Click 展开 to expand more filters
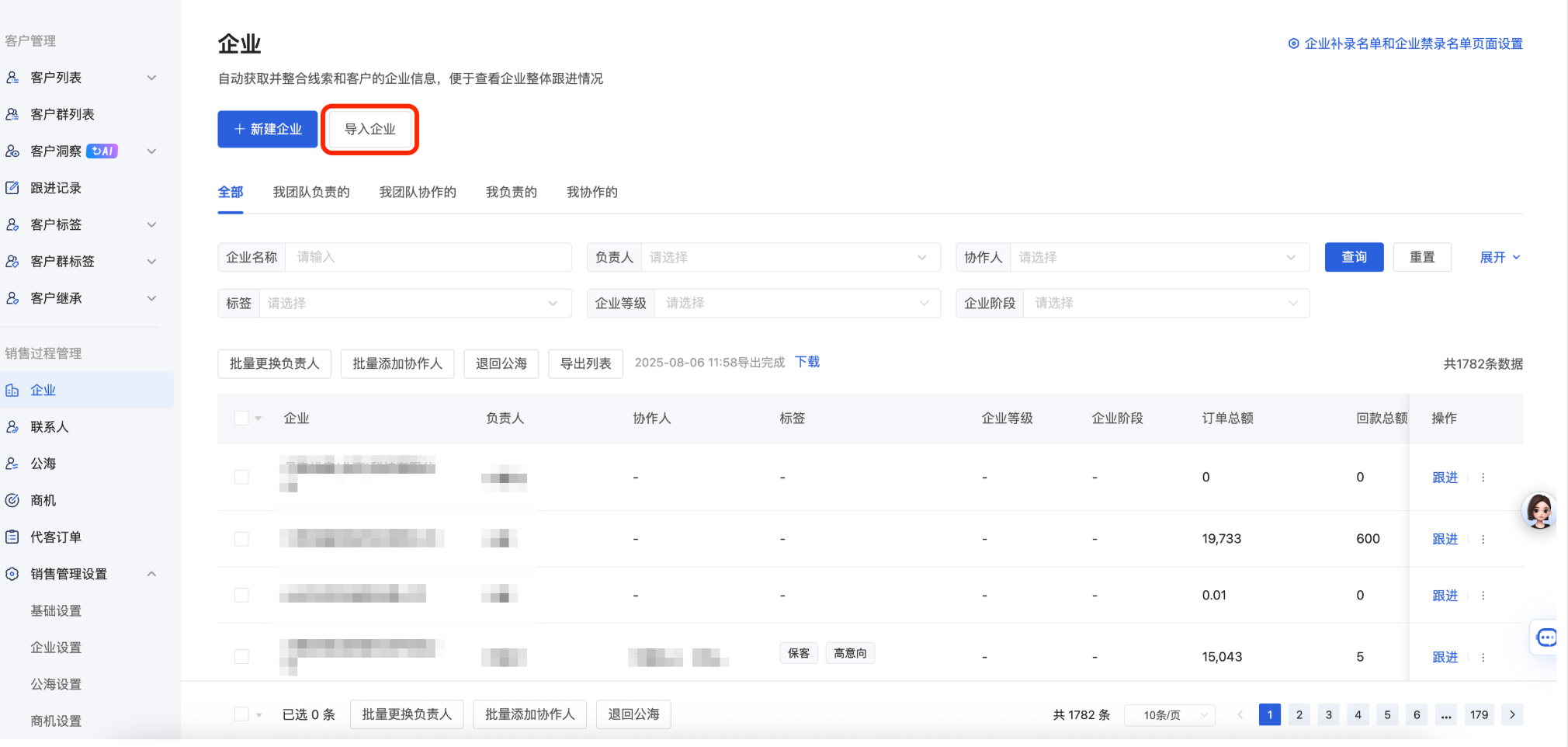 tap(1500, 257)
